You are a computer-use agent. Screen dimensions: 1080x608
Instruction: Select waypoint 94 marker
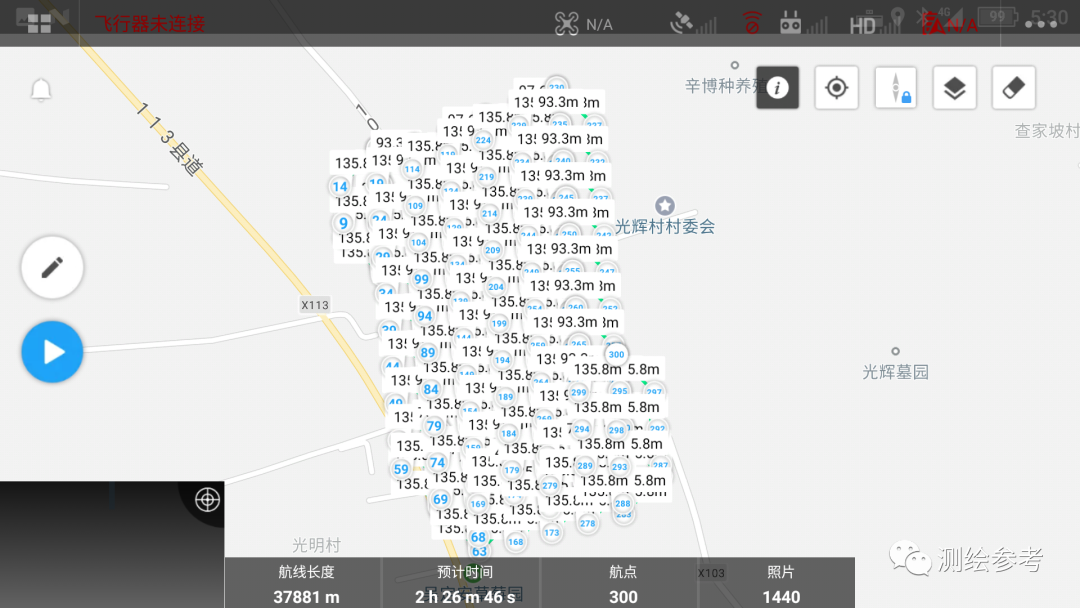[424, 316]
